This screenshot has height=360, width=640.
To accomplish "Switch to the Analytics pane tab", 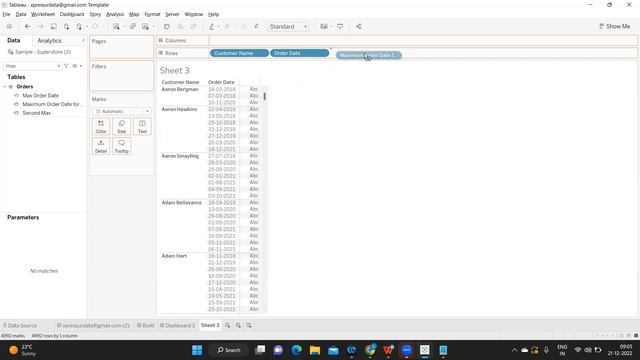I will pos(49,40).
